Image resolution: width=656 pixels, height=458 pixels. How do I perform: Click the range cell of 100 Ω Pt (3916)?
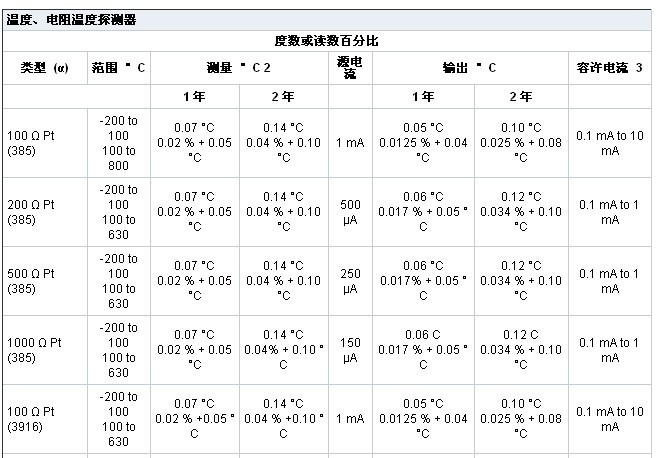[118, 419]
